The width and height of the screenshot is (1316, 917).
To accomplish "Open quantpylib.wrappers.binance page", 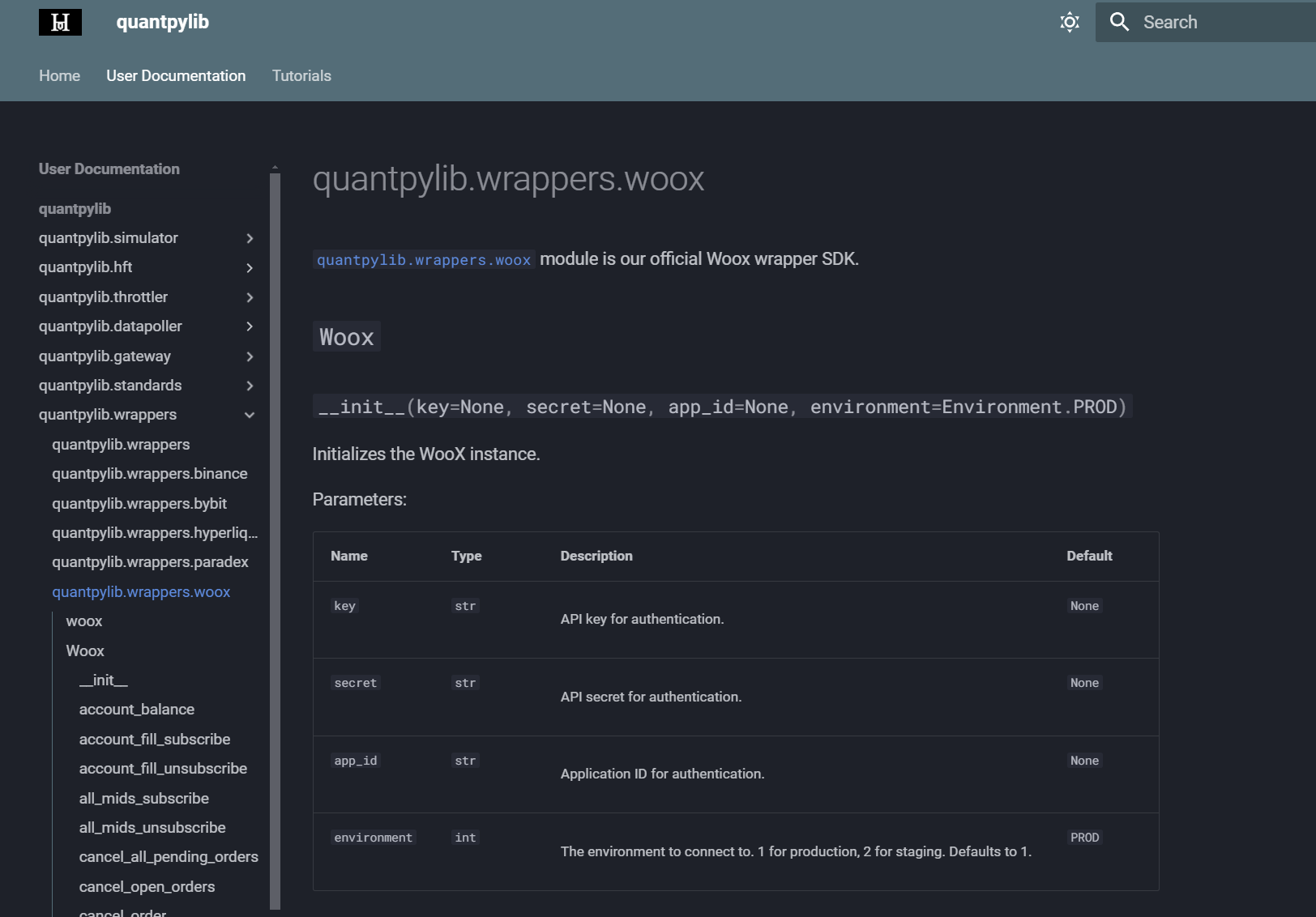I will [150, 474].
